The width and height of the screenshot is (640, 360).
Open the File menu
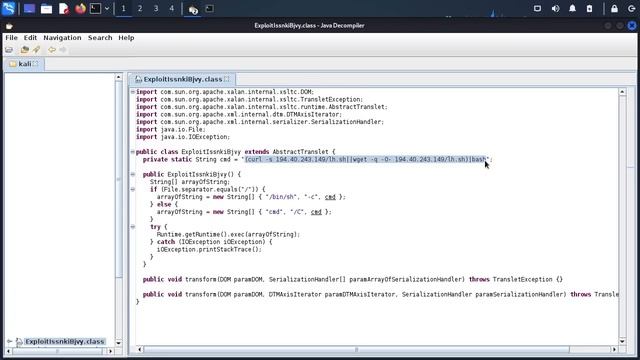11,38
